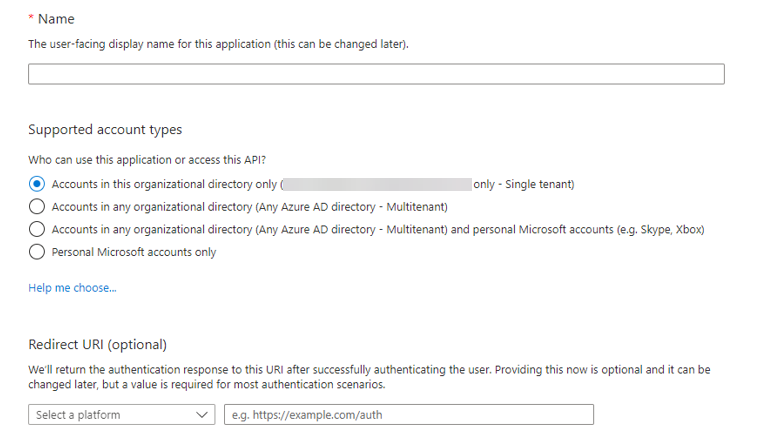Click the "Personal Microsoft accounts only" label text
This screenshot has width=760, height=447.
tap(134, 252)
